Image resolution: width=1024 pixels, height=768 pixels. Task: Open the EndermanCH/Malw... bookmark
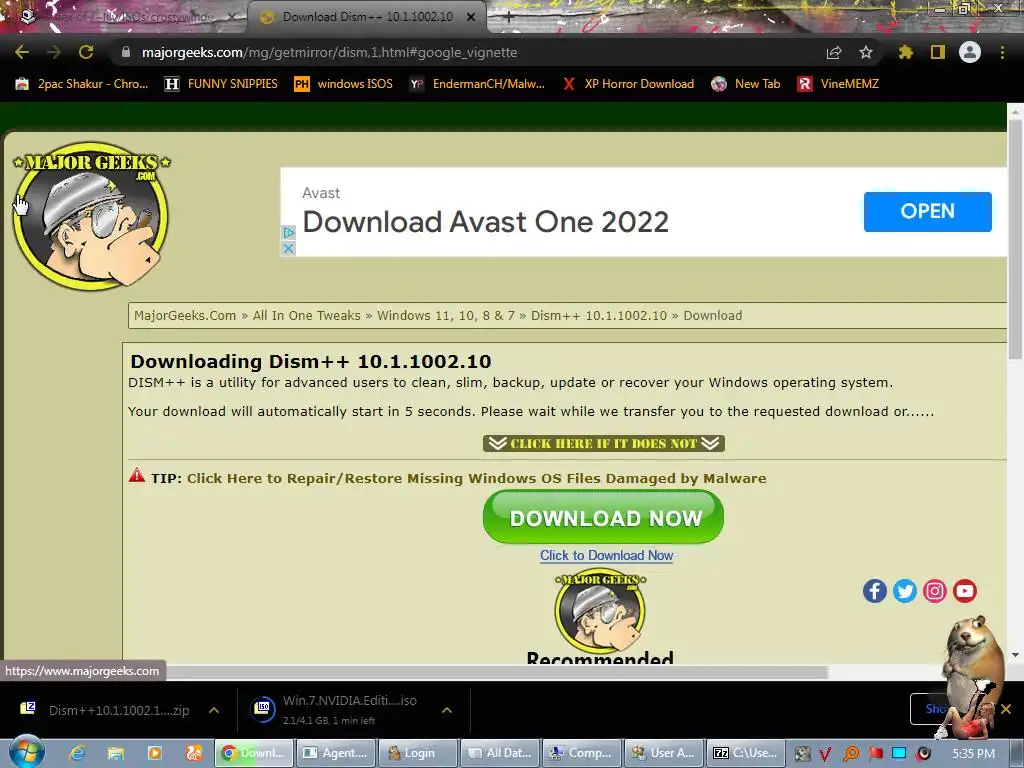pos(477,84)
